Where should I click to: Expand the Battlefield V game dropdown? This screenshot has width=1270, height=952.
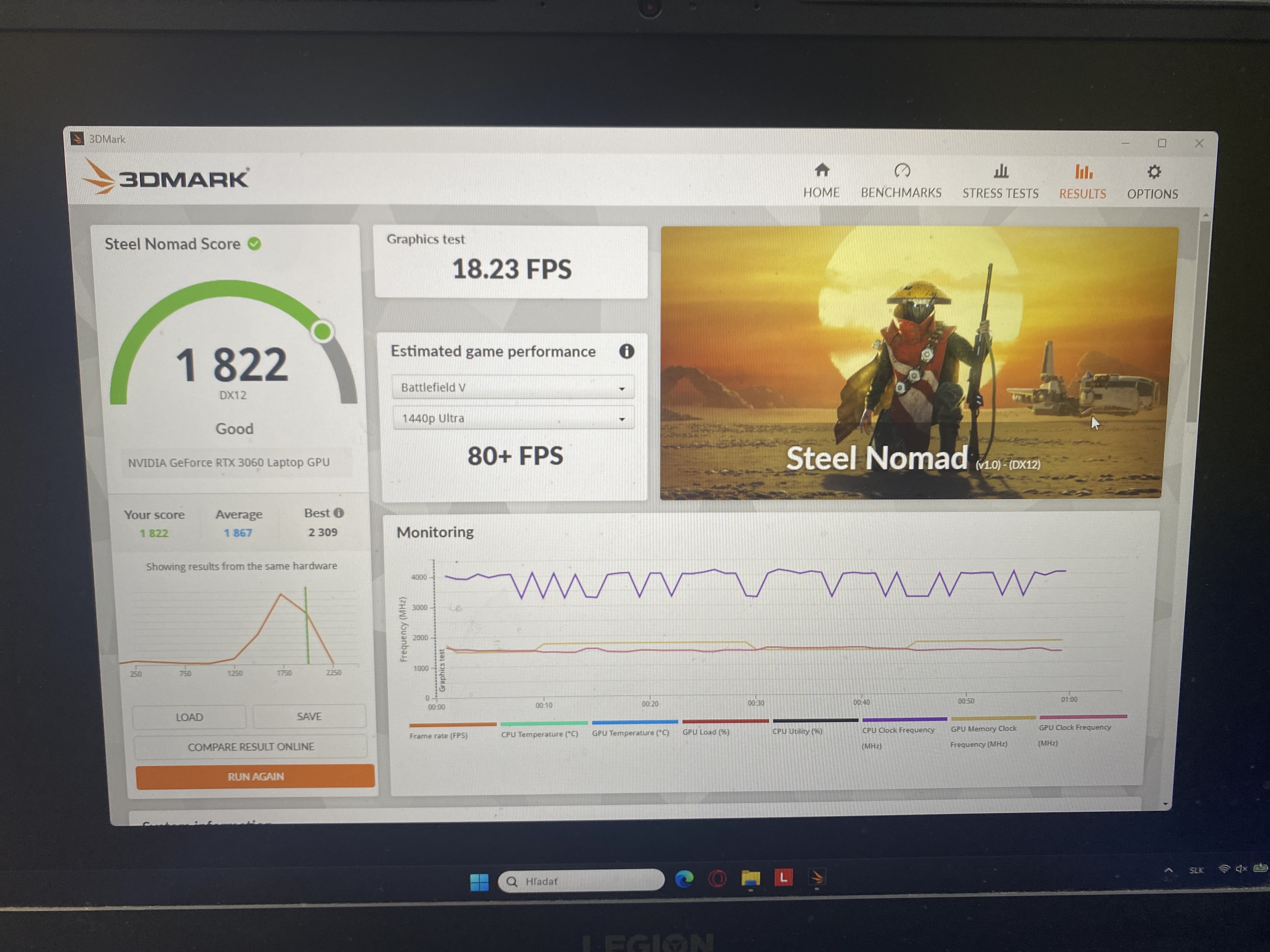[513, 387]
